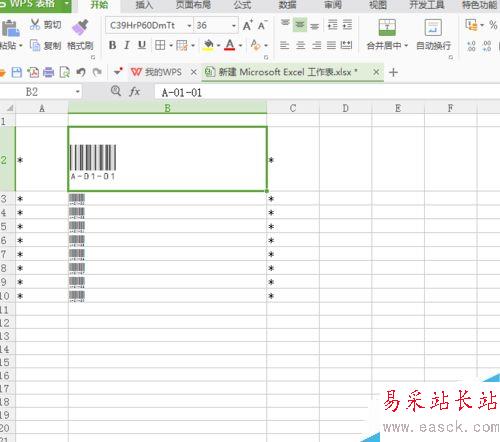Click the increase indent icon
The image size is (500, 442).
[347, 25]
